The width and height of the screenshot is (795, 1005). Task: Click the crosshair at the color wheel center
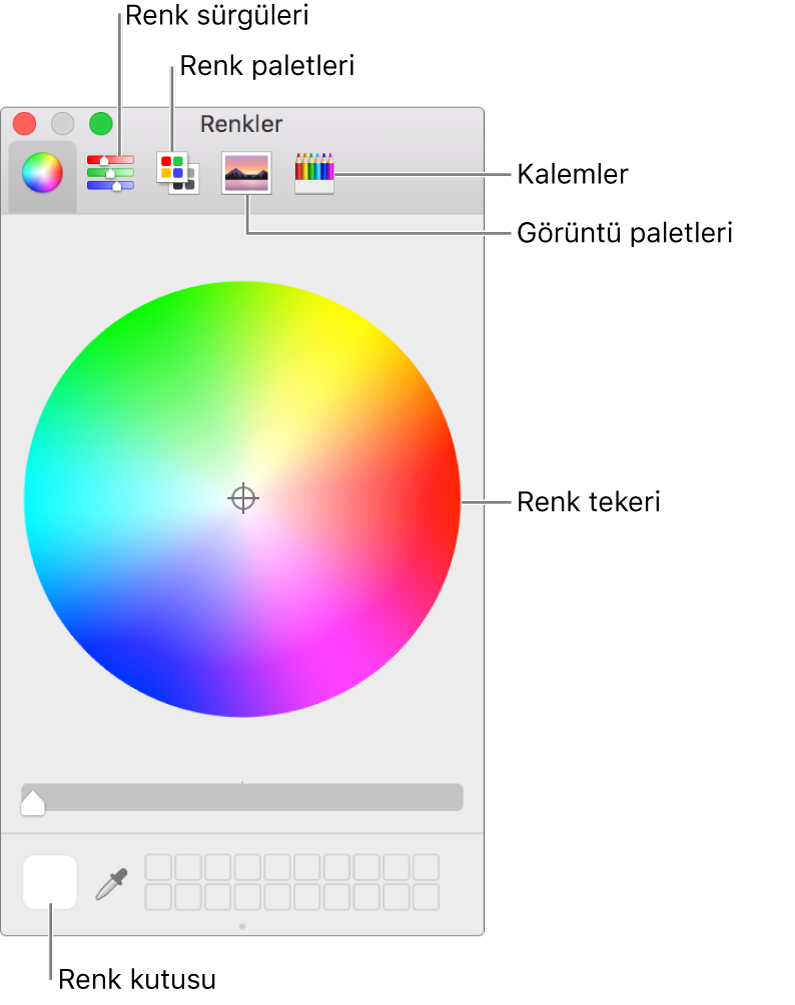coord(243,499)
